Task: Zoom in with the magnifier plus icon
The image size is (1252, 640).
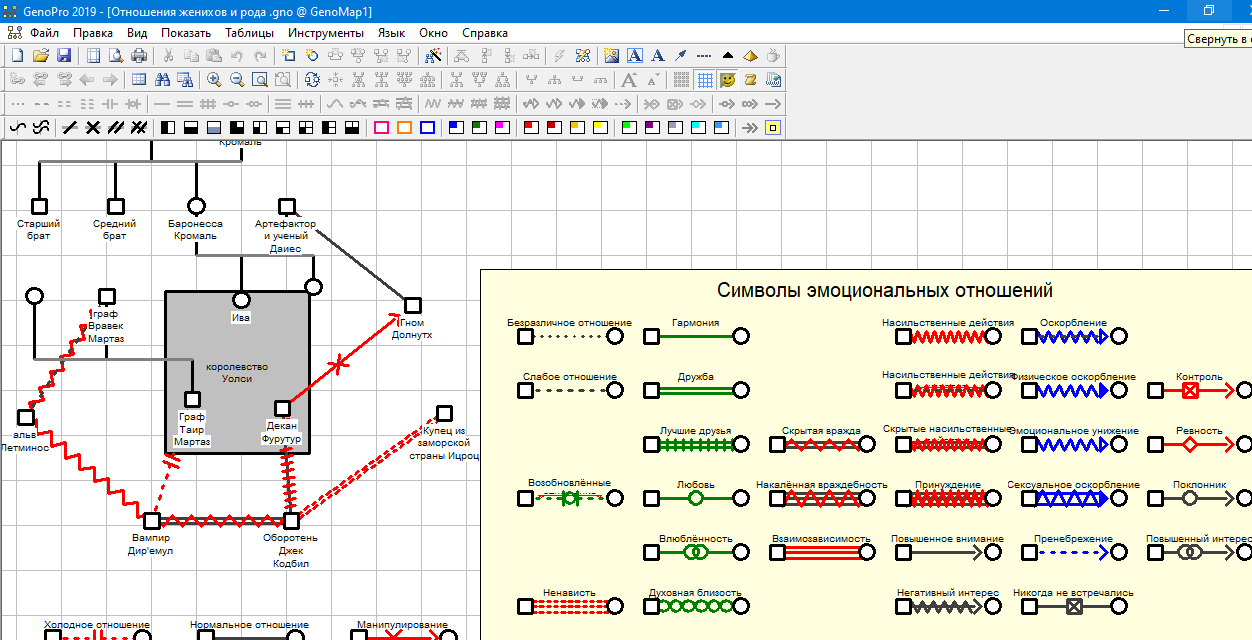Action: click(214, 80)
